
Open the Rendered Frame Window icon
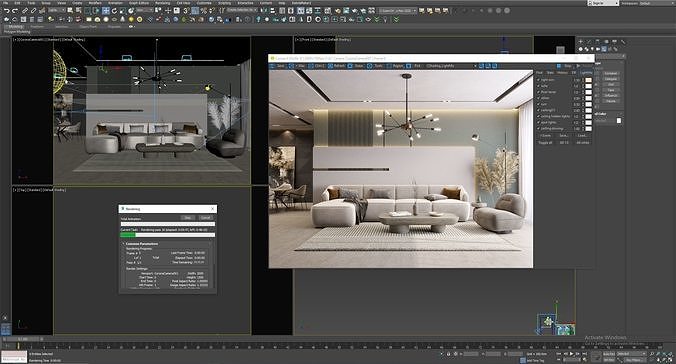coord(346,10)
